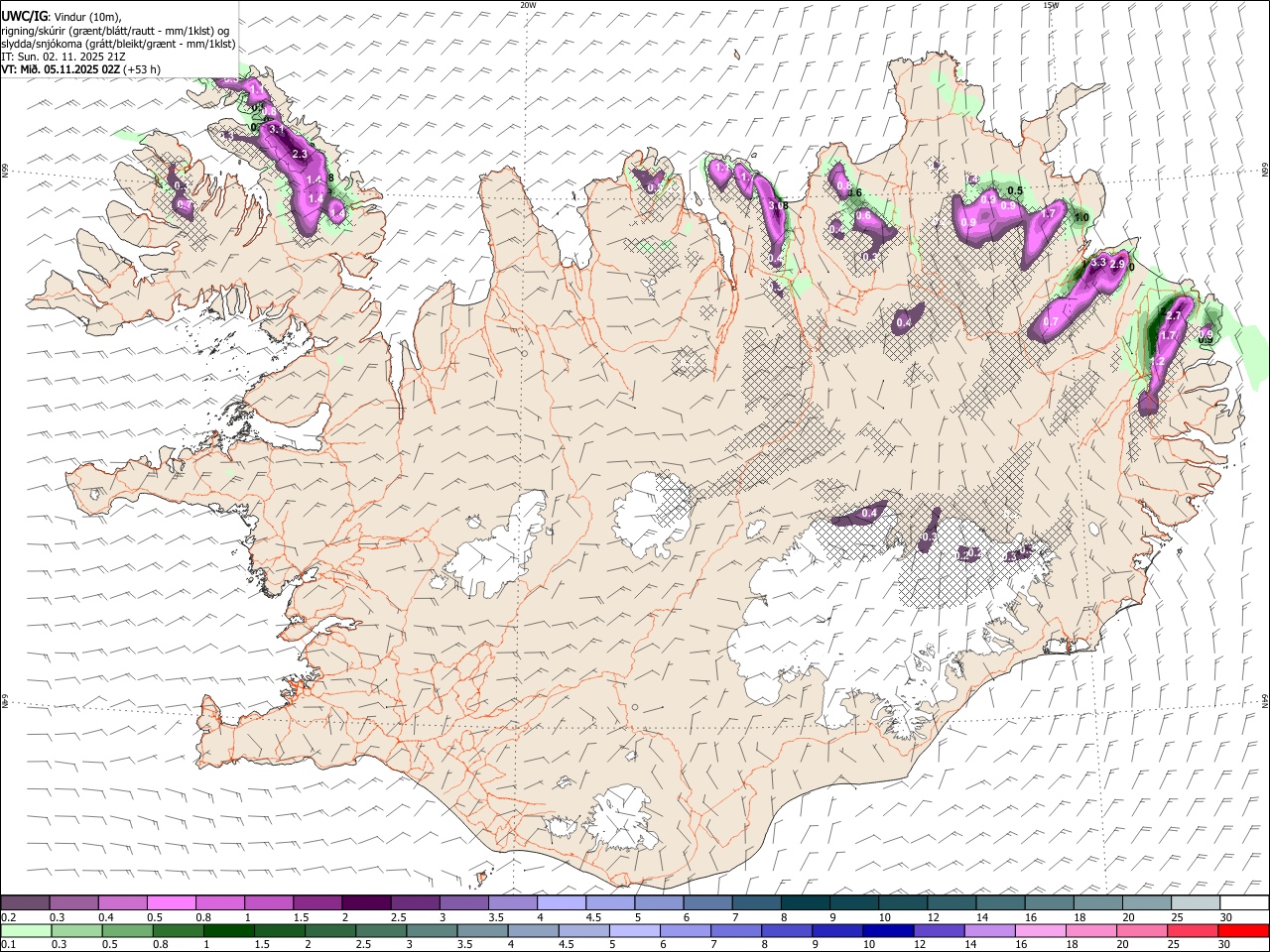This screenshot has height=952, width=1270.
Task: Pick the bright red 30 swatch in rain scale
Action: click(x=1243, y=930)
